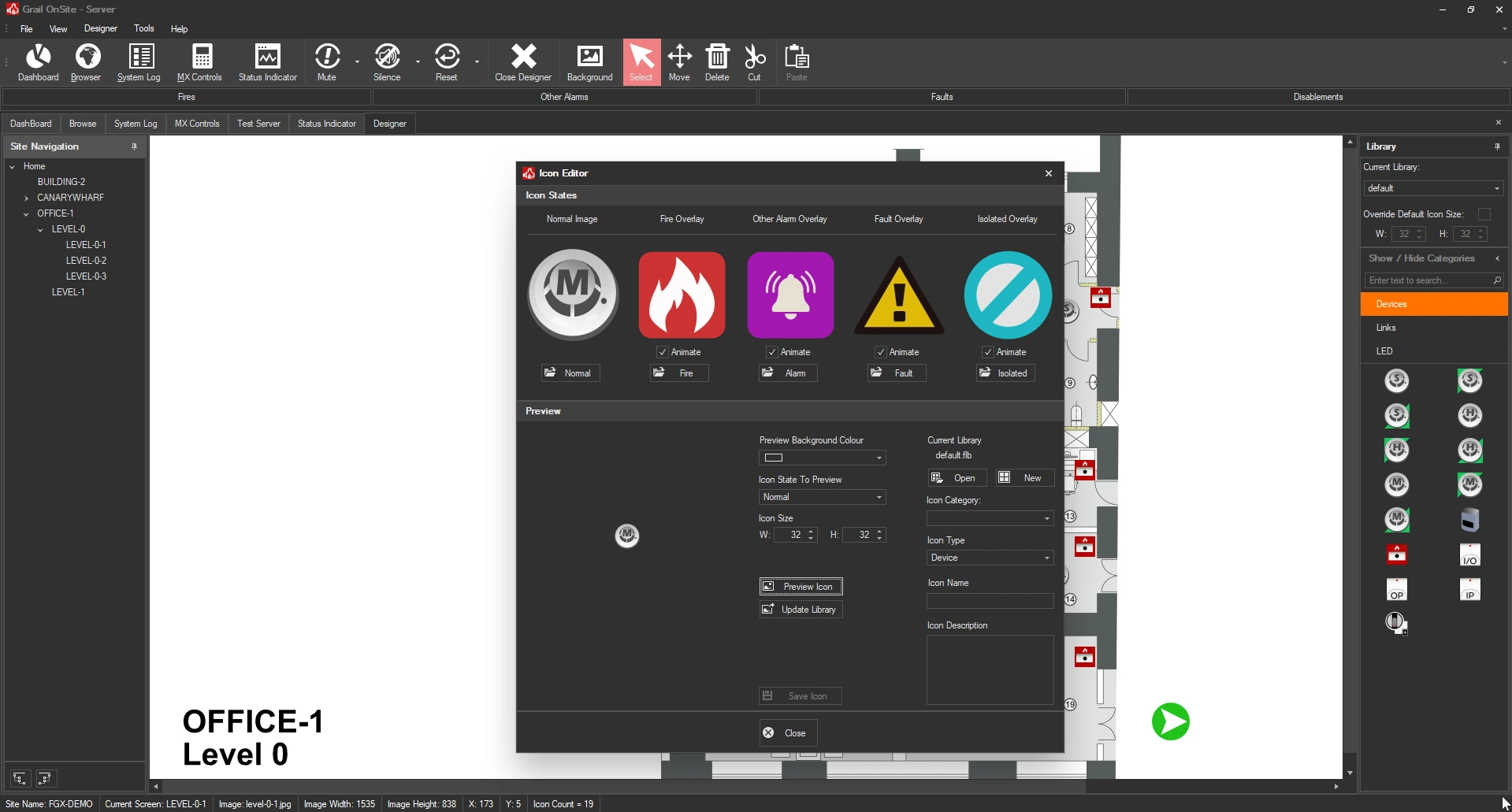Mute alarms using the Mute toolbar icon
Screen dimensions: 1512x812
(x=327, y=61)
